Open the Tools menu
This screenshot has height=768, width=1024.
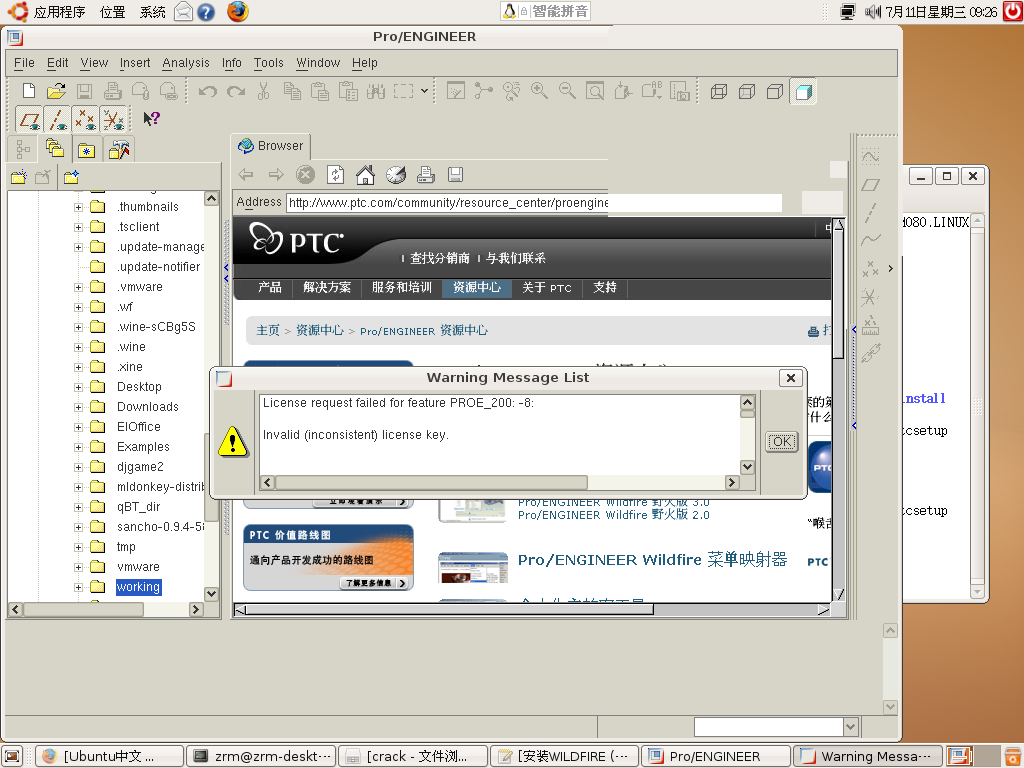click(268, 63)
